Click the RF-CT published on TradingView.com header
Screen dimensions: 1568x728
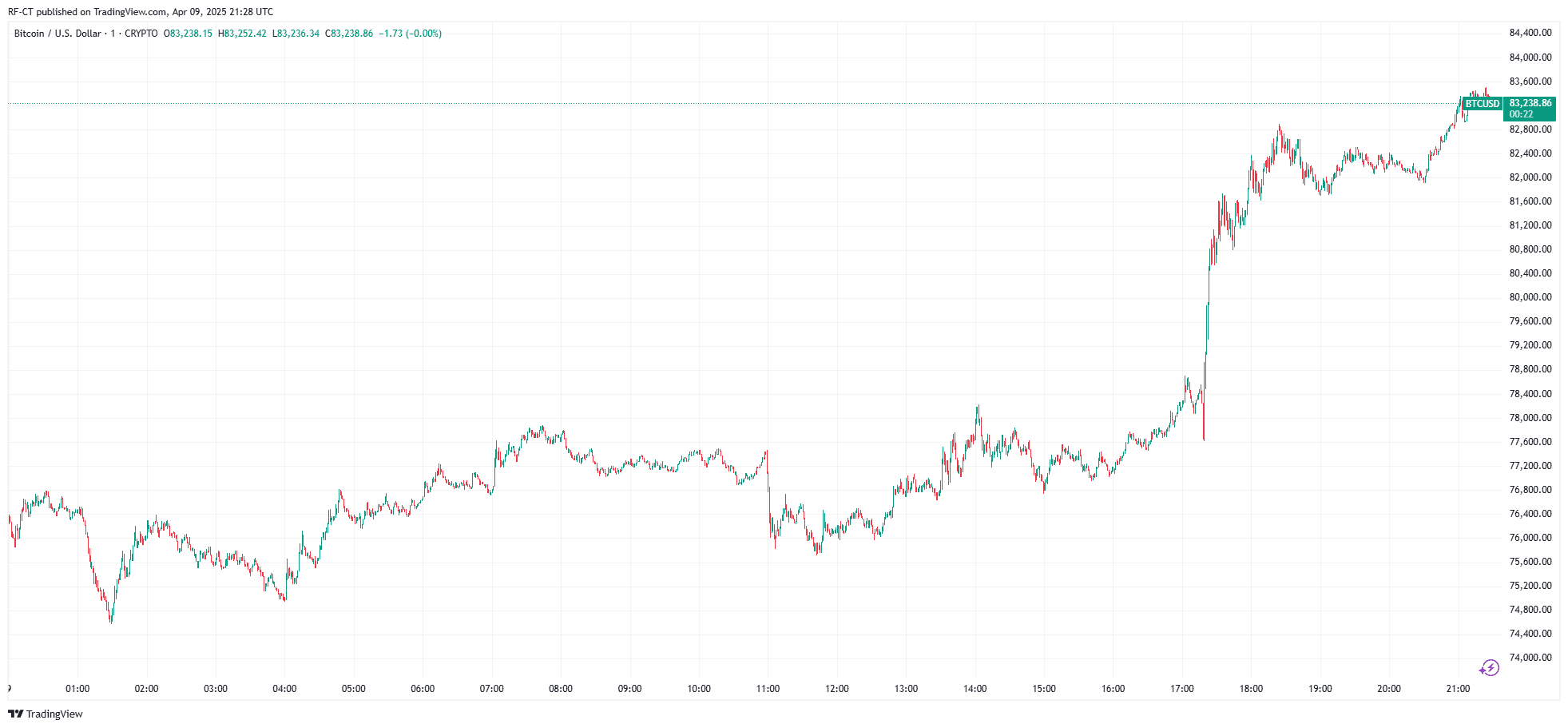click(140, 12)
